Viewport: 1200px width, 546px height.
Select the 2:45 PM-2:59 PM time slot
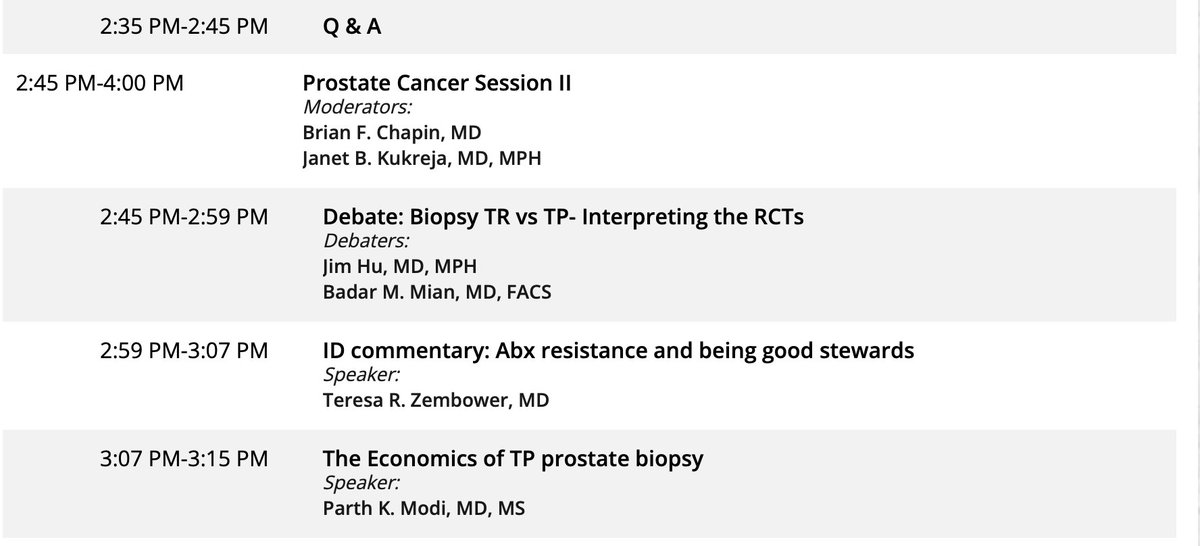coord(184,217)
